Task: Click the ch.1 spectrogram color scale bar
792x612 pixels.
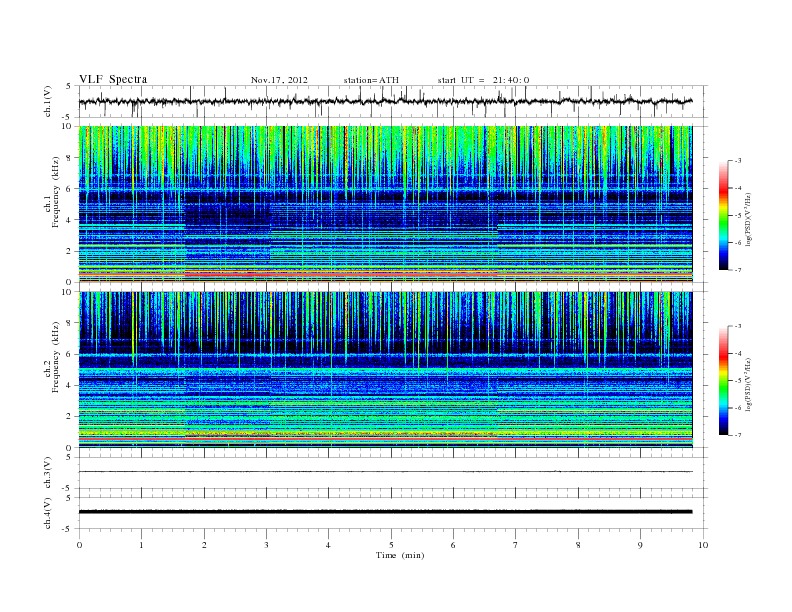Action: [x=724, y=215]
